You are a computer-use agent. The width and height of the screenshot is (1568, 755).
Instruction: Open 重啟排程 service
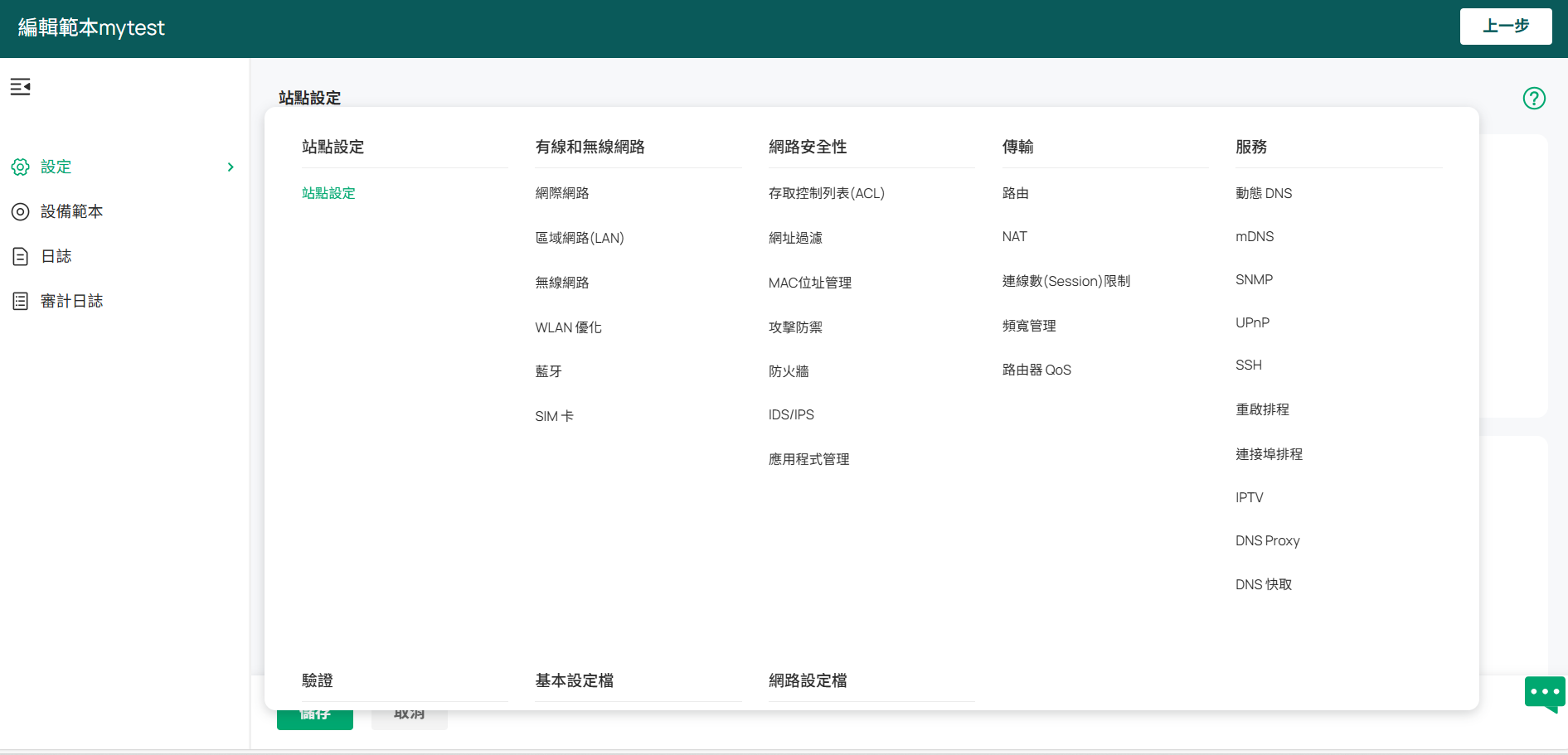[x=1262, y=409]
